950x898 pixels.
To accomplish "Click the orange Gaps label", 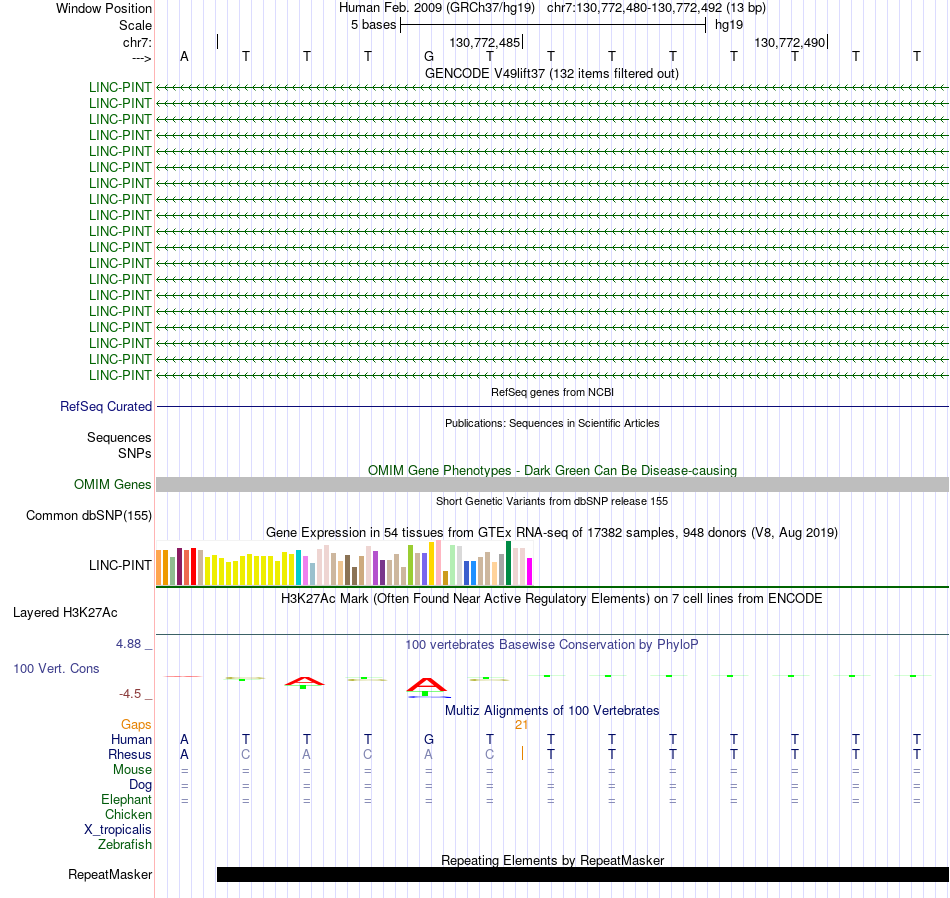I will click(x=136, y=725).
